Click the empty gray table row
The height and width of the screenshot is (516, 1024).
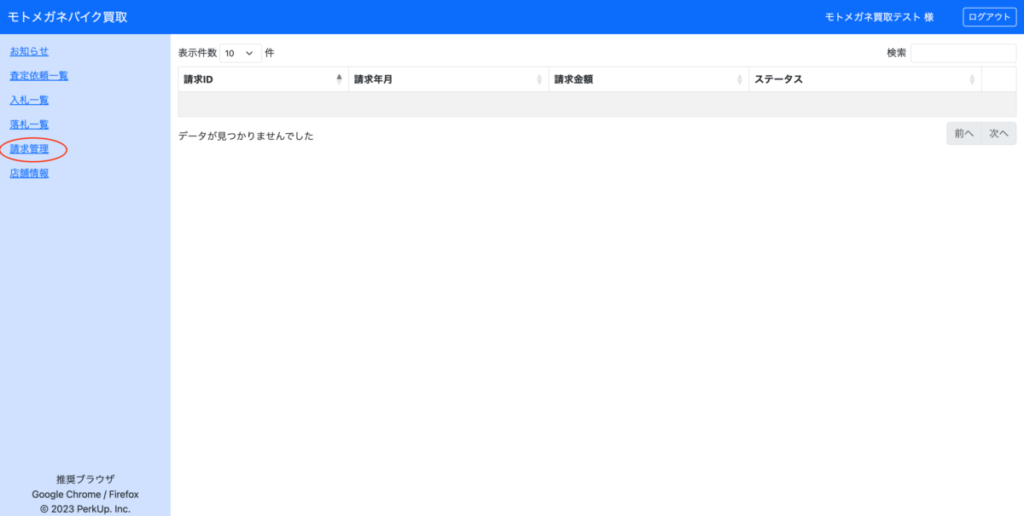click(596, 104)
